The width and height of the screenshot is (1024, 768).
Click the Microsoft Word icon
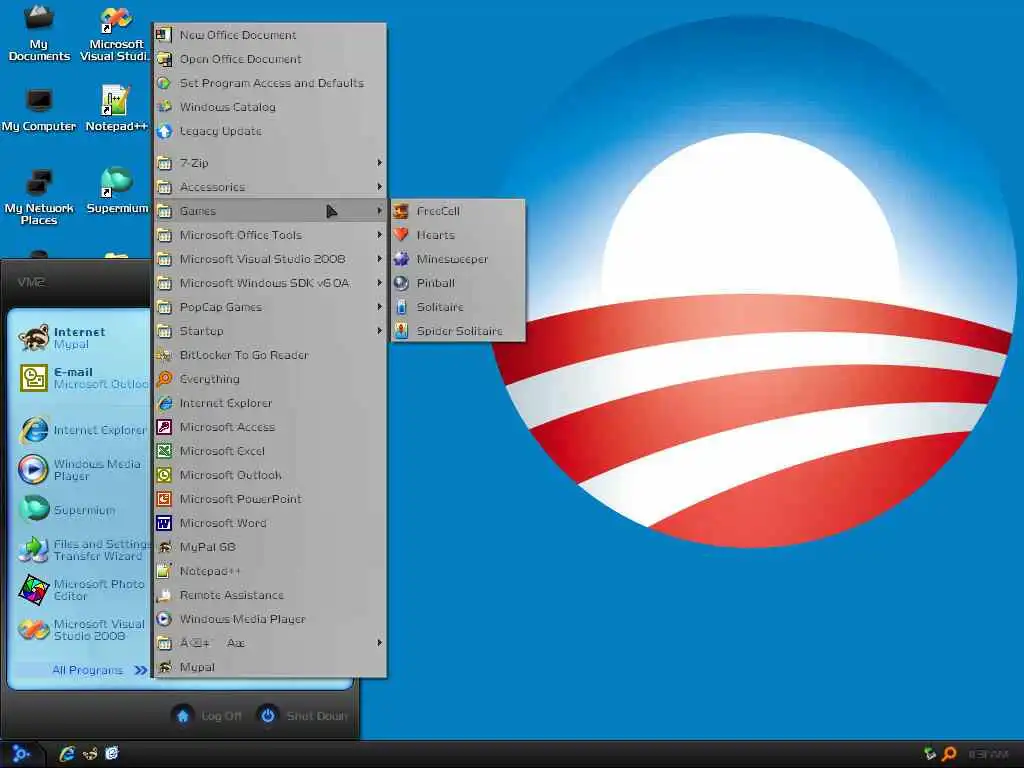(x=164, y=523)
